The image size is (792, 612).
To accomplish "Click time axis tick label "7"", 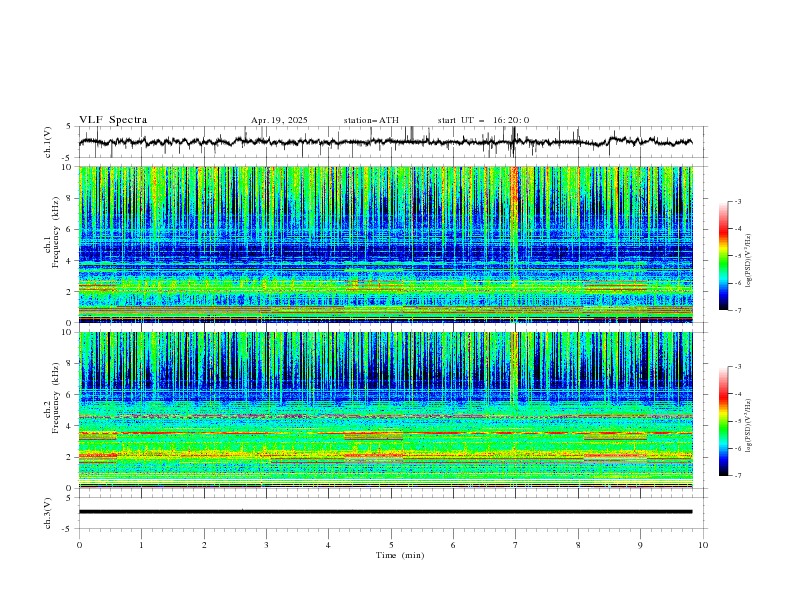I will (x=515, y=545).
